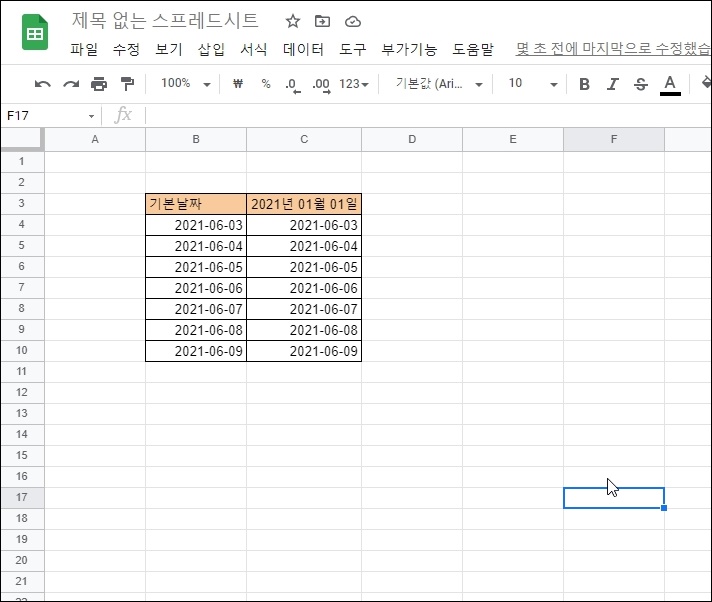Open the font family dropdown
The height and width of the screenshot is (602, 712).
pos(439,84)
